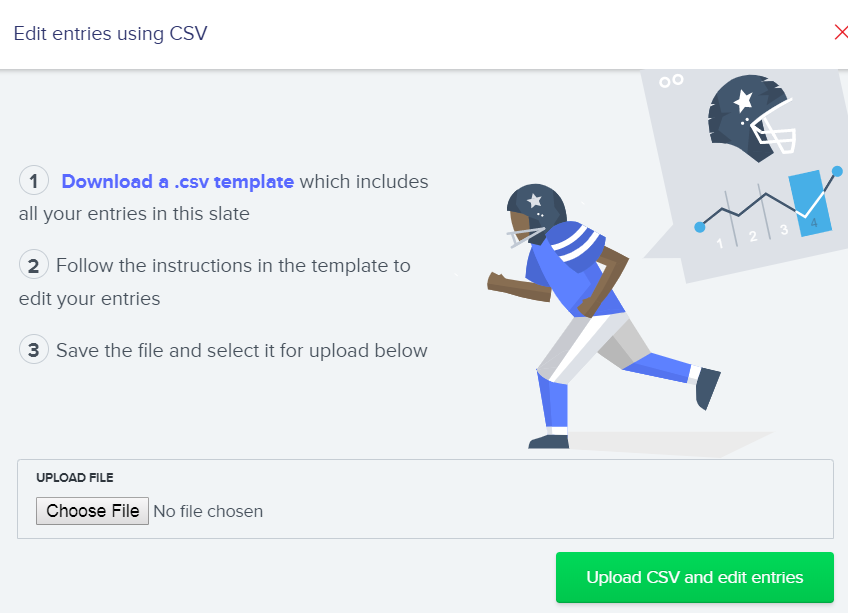Click the UPLOAD FILE label

click(75, 478)
